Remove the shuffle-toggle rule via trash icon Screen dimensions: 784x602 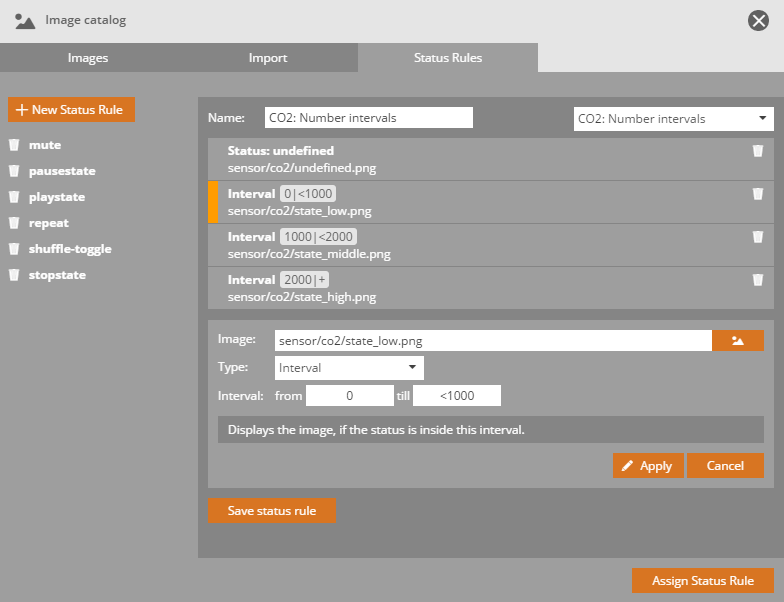14,249
